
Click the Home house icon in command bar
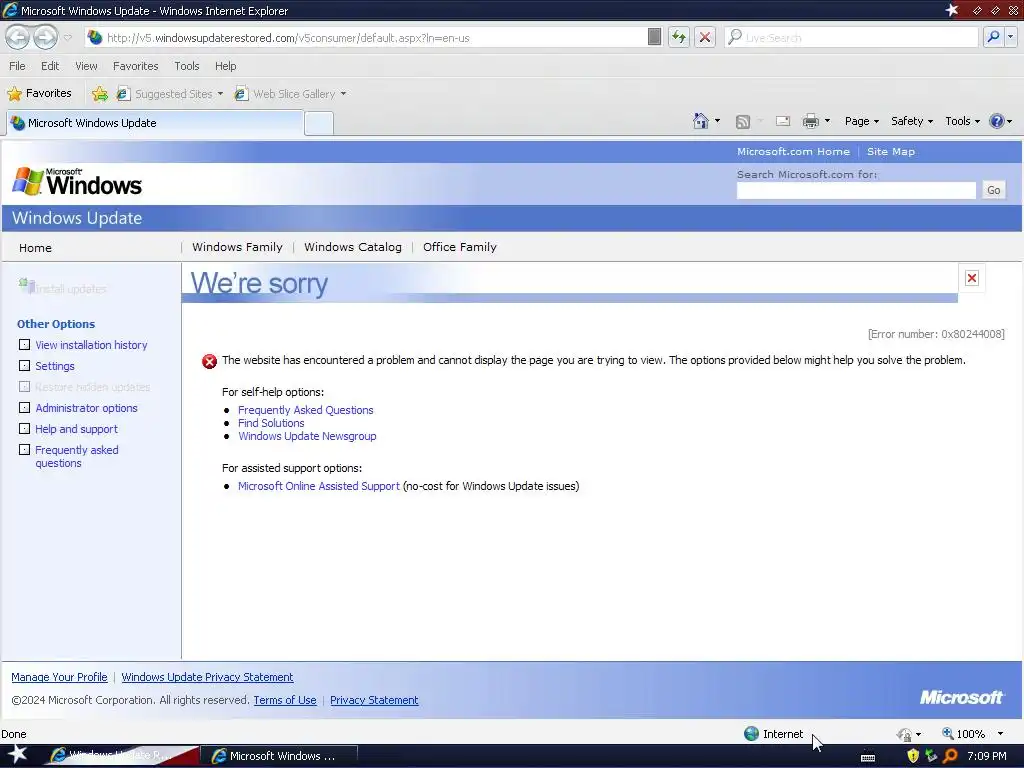pyautogui.click(x=701, y=121)
